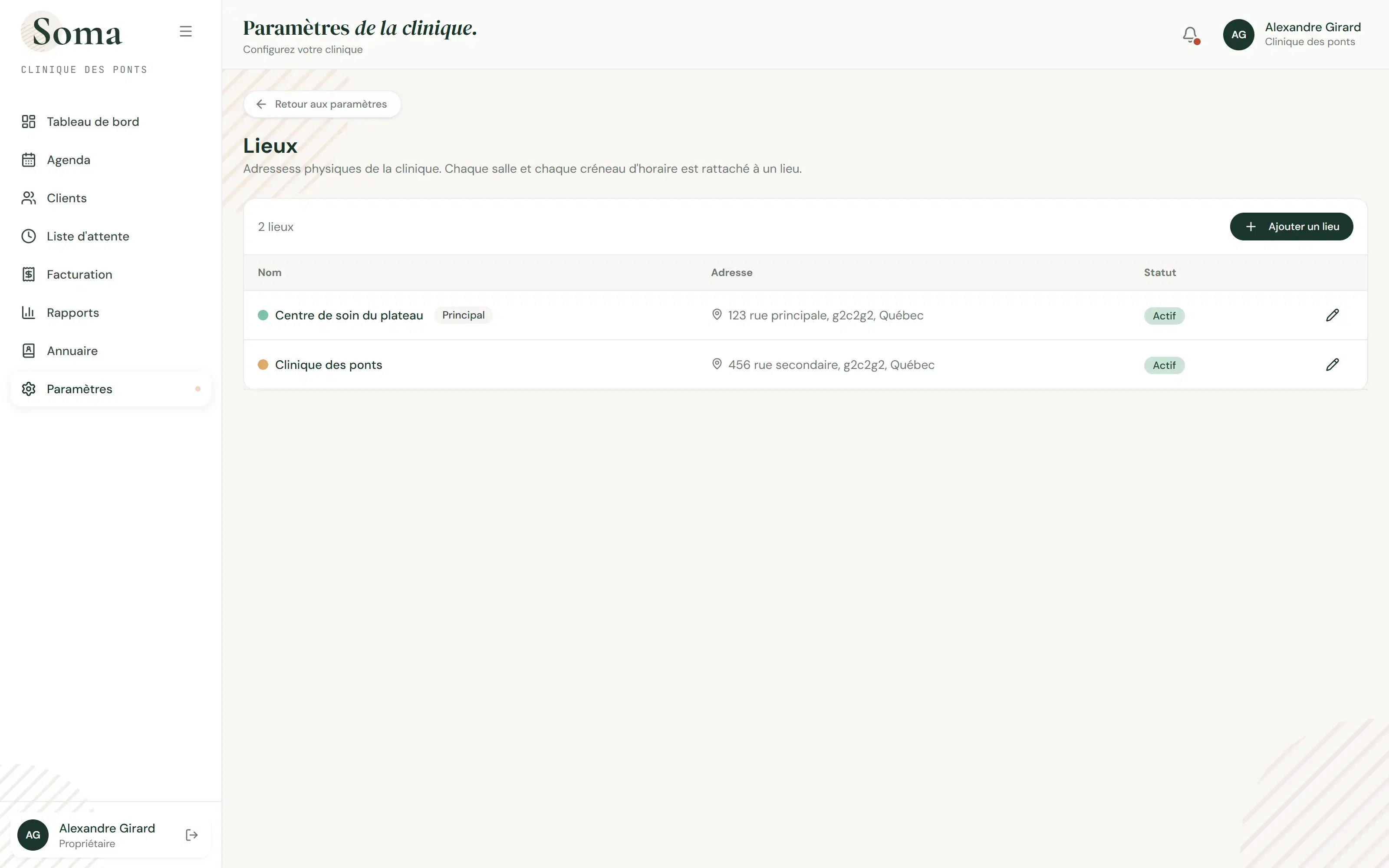Open Liste d'attente page
Viewport: 1389px width, 868px height.
point(110,236)
